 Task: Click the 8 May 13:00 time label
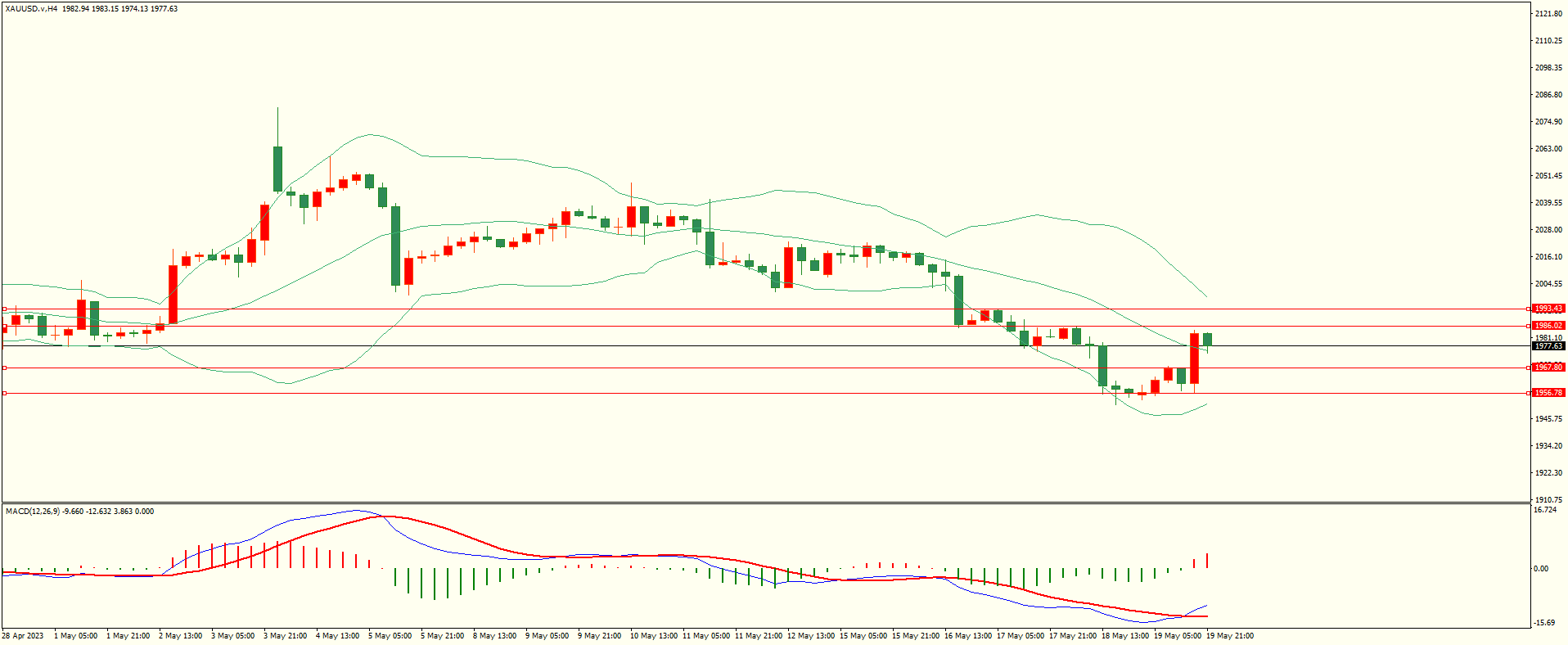pos(494,636)
